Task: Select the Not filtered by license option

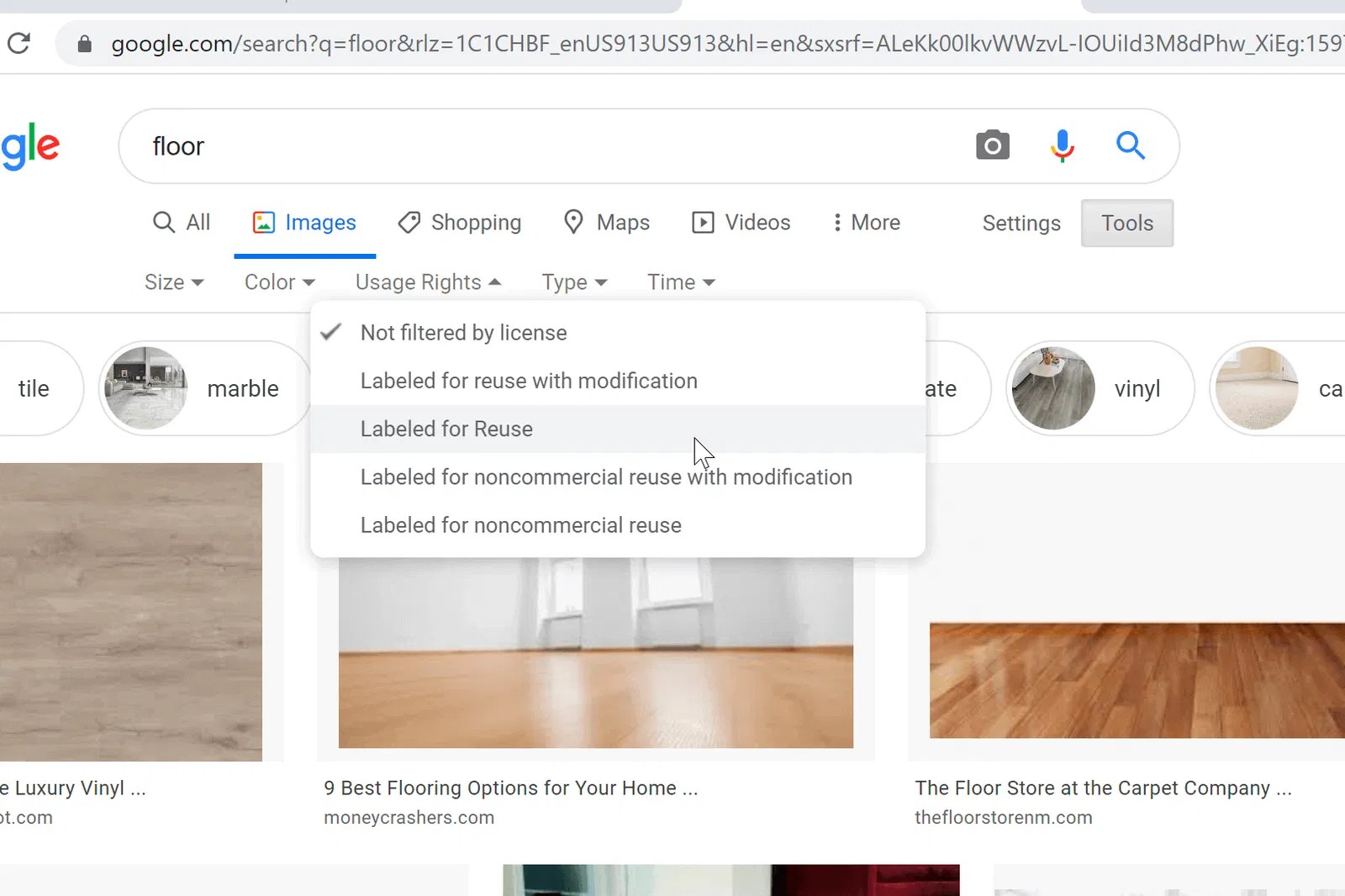Action: (x=463, y=332)
